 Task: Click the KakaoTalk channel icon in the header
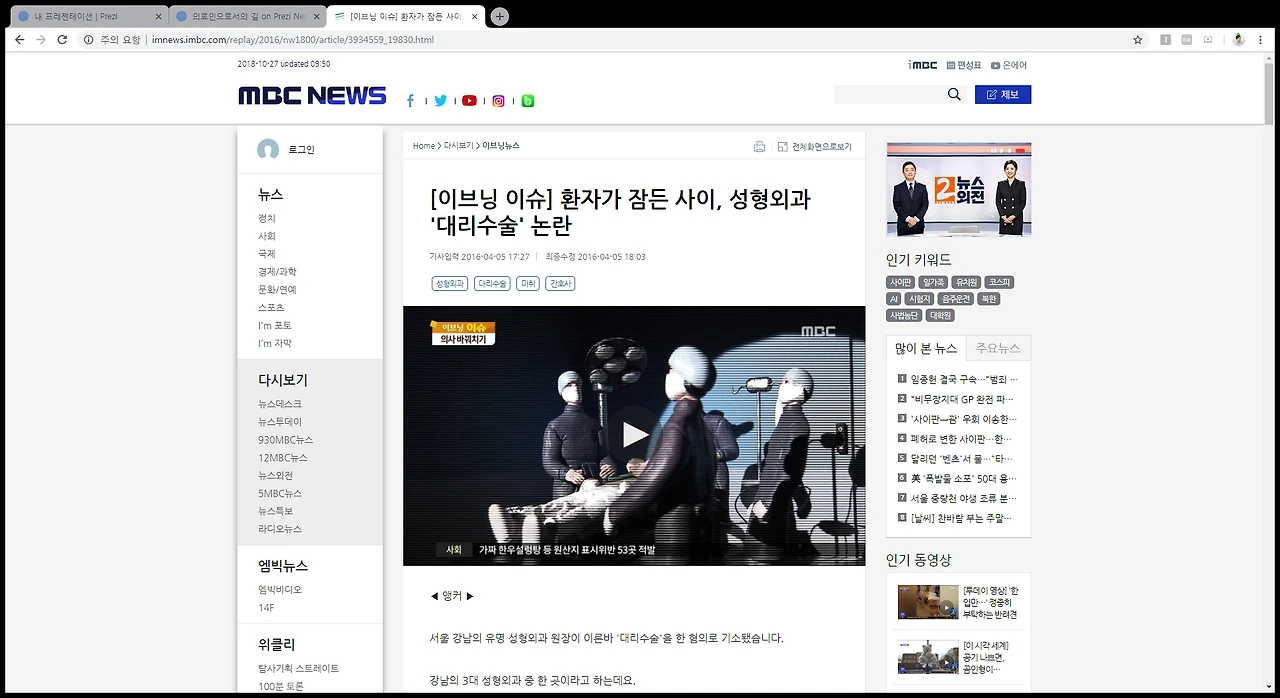pos(527,100)
